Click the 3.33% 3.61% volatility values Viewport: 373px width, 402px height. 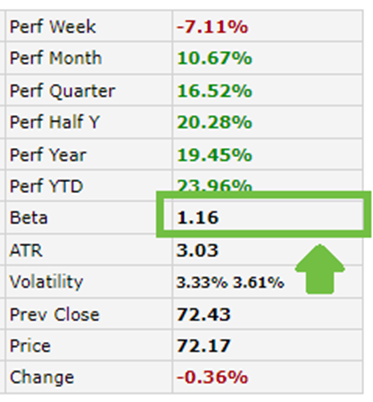tap(230, 283)
